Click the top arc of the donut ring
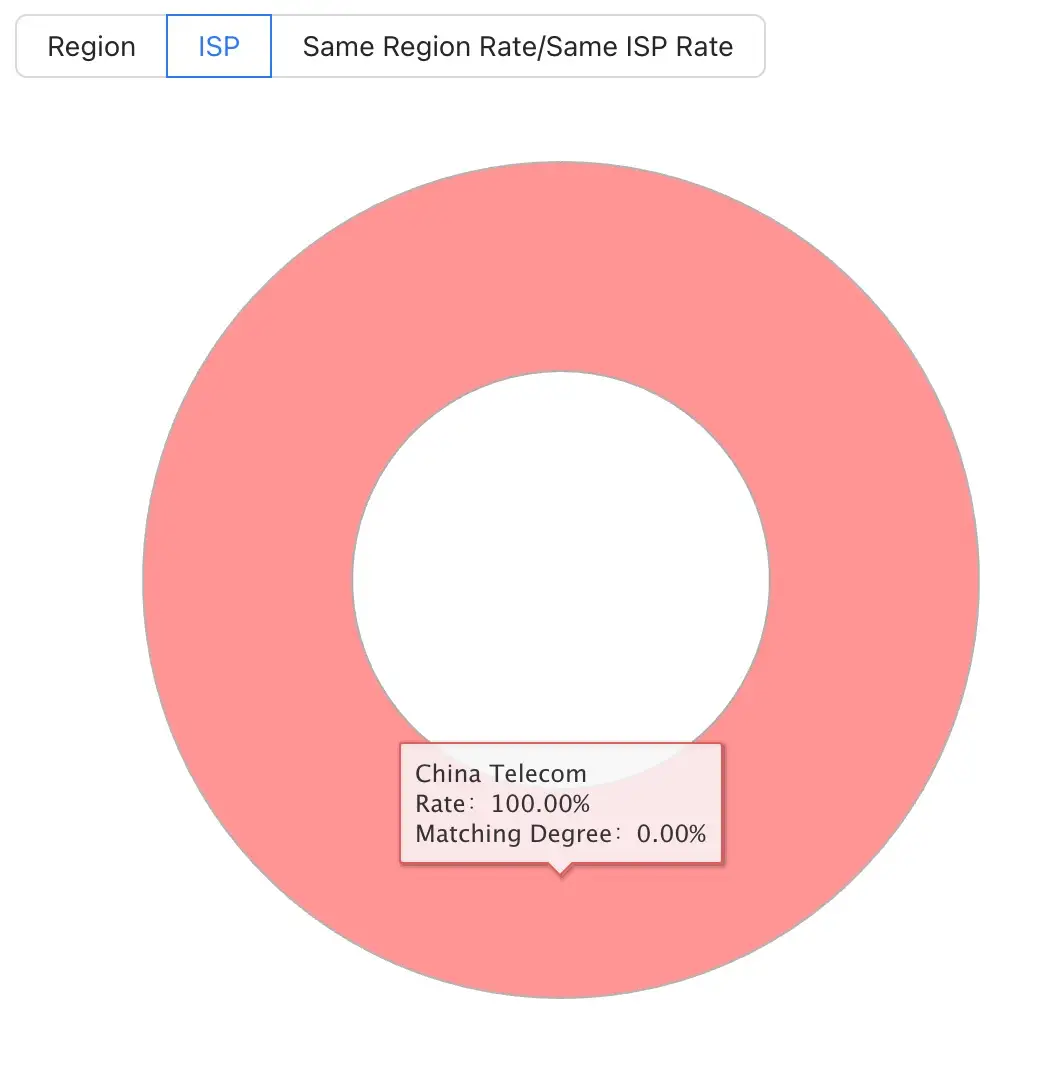This screenshot has width=1062, height=1074. [560, 265]
